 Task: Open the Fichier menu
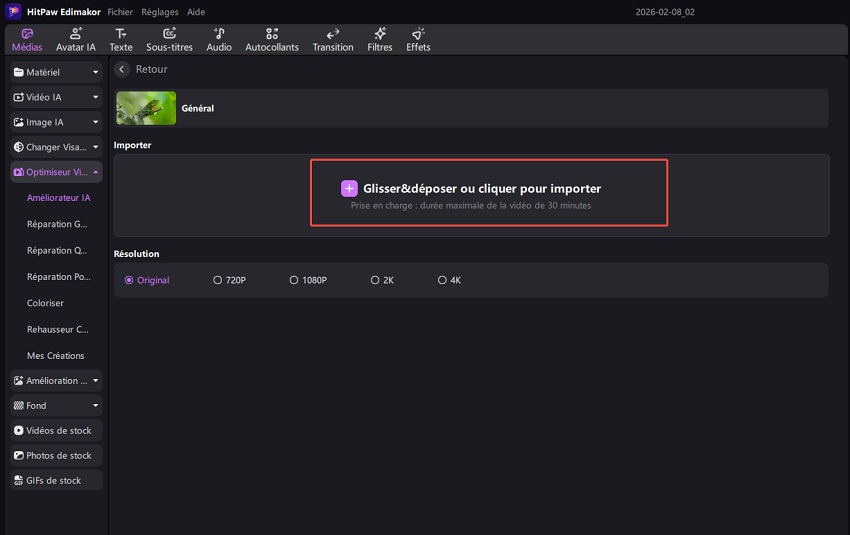click(120, 12)
